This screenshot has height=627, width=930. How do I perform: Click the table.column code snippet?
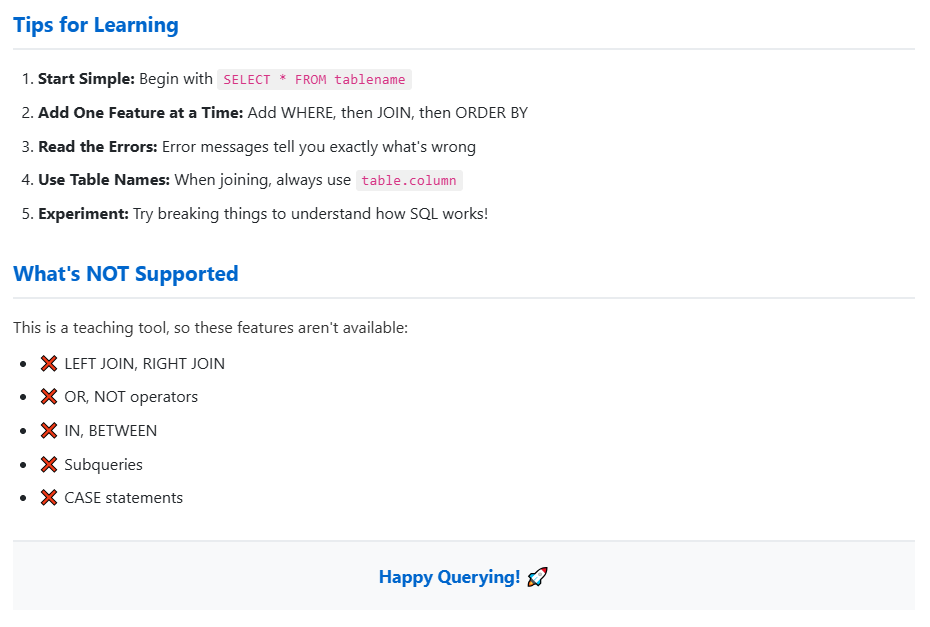(x=409, y=181)
